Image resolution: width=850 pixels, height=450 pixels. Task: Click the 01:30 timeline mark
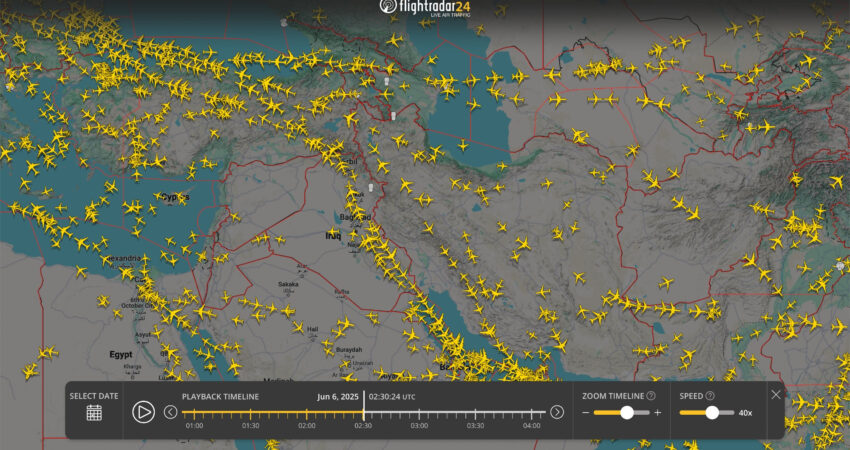[x=250, y=425]
